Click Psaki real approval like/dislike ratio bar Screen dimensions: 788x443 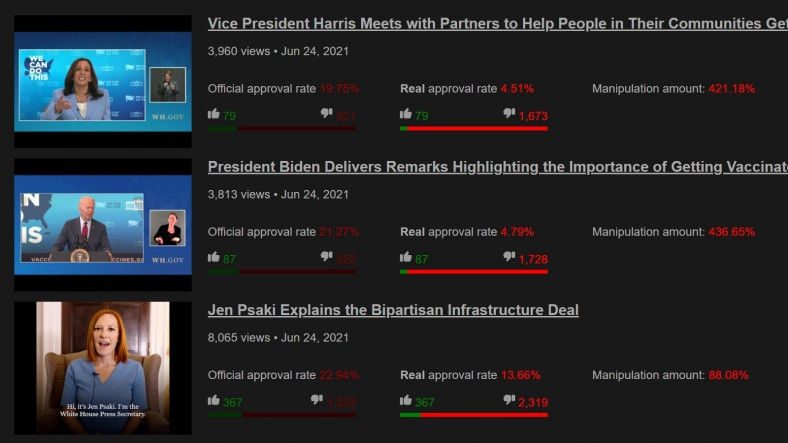pos(473,414)
